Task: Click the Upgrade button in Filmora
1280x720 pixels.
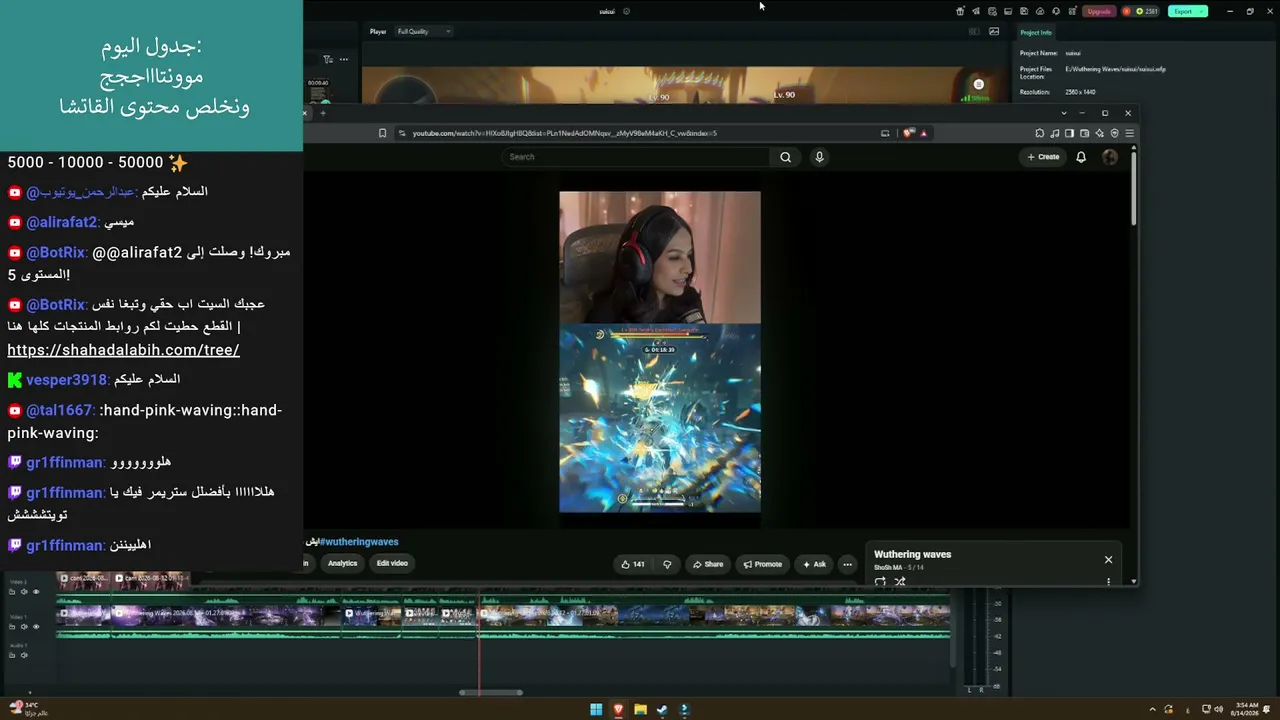Action: [1099, 11]
